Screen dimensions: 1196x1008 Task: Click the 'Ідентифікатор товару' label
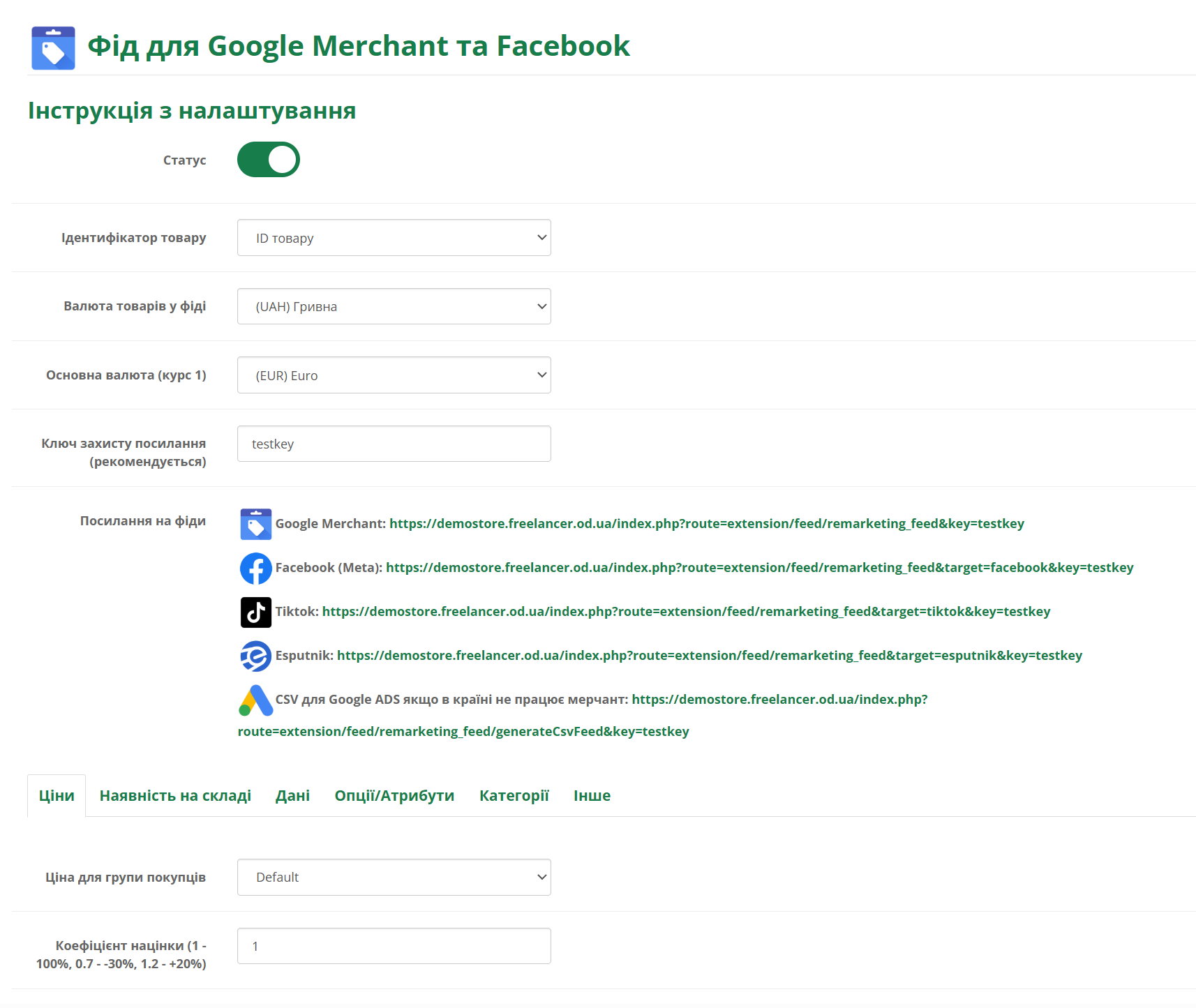point(134,238)
